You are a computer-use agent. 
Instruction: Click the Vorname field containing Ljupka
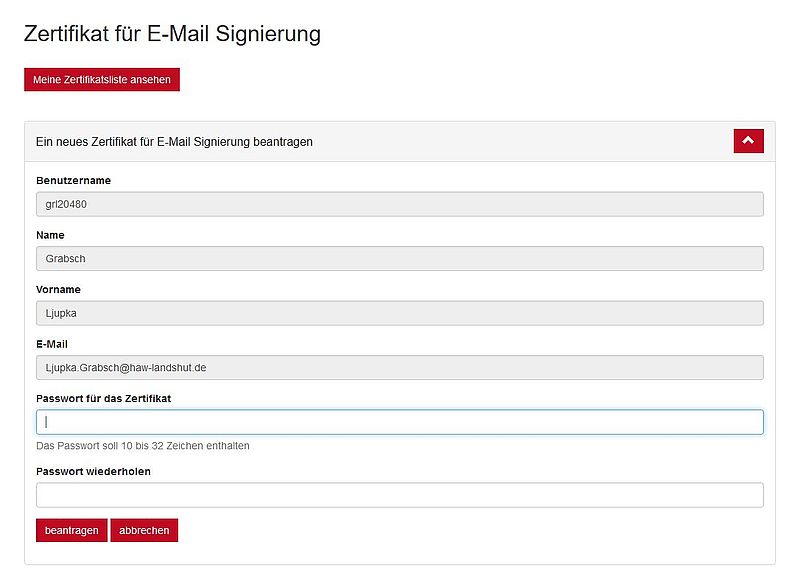[399, 313]
